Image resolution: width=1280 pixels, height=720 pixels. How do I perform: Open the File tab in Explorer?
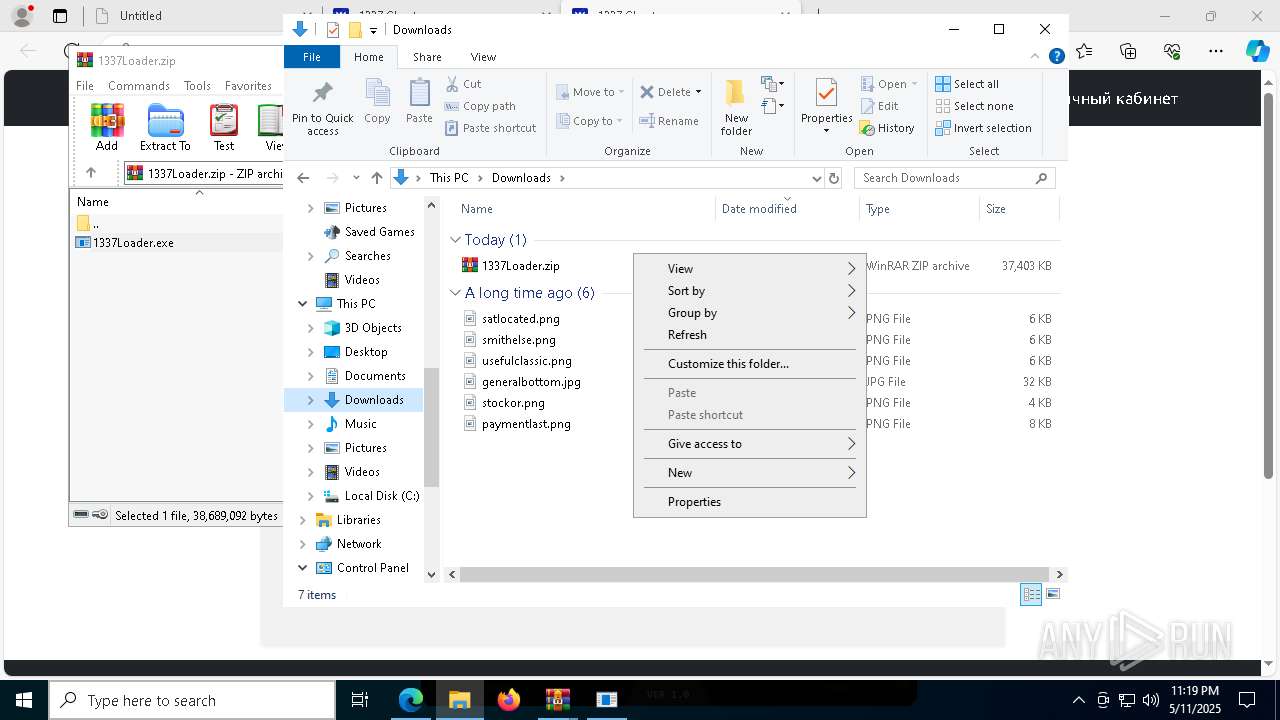312,57
